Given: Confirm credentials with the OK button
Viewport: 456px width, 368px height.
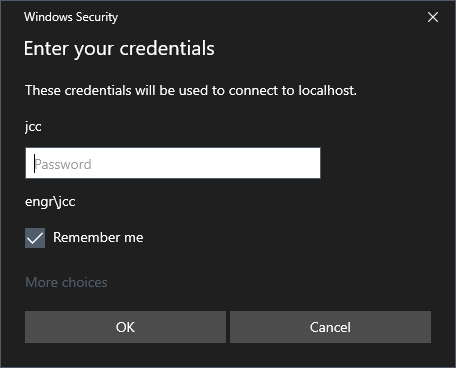Looking at the screenshot, I should click(125, 327).
